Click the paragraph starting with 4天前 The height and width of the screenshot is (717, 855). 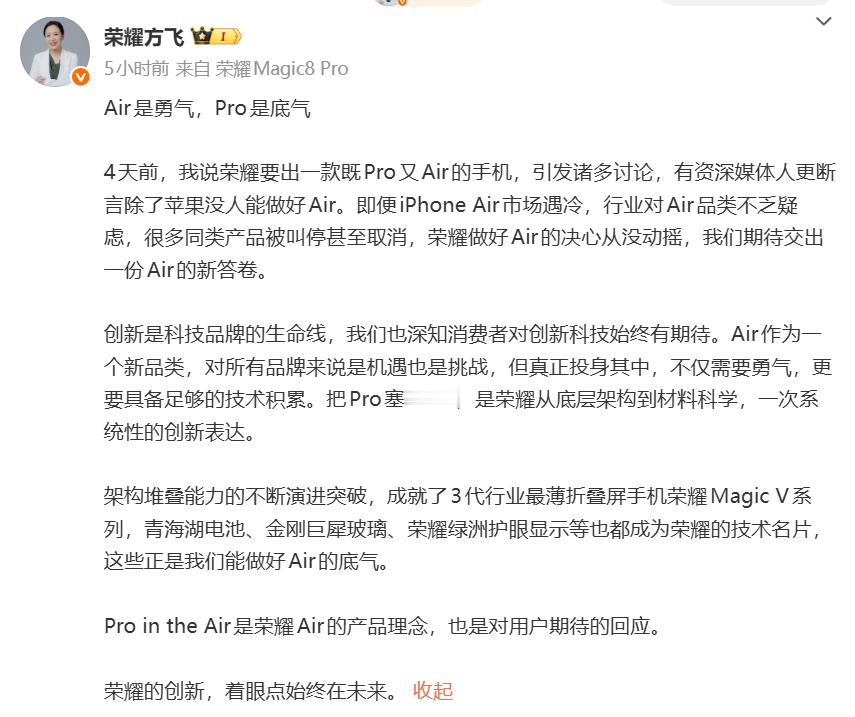(469, 221)
